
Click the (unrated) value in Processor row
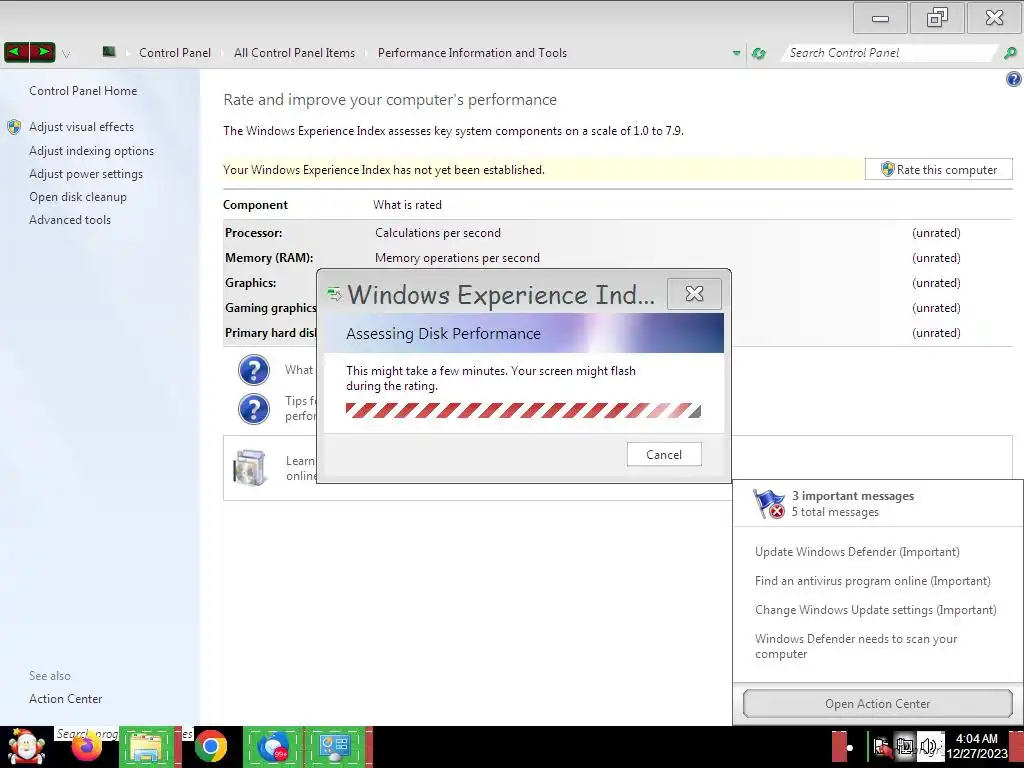936,232
